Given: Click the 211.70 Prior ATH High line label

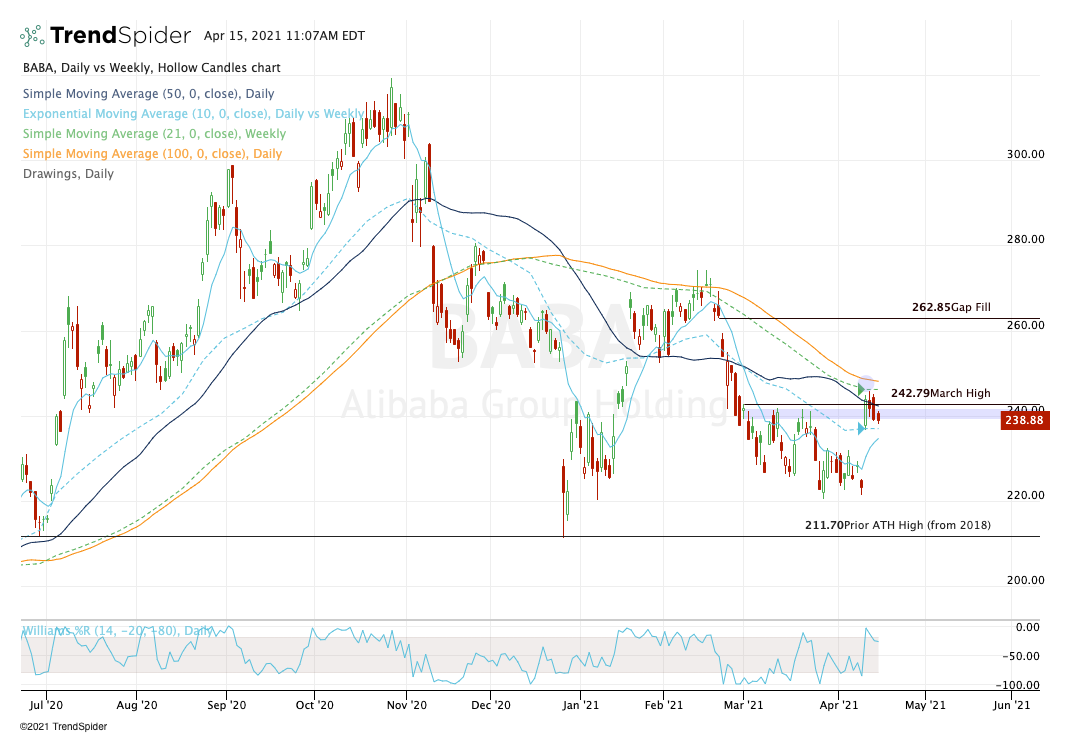Looking at the screenshot, I should (897, 524).
